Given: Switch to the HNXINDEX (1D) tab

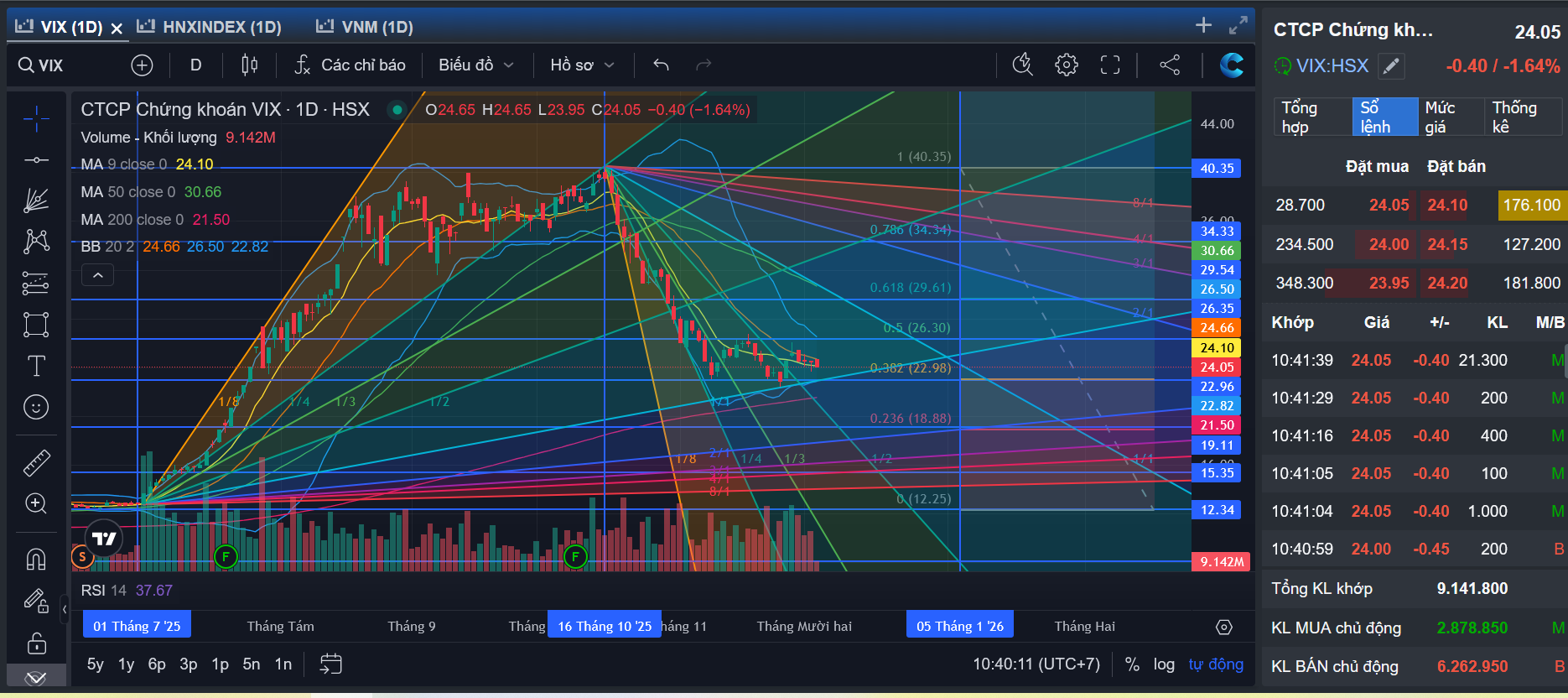Looking at the screenshot, I should coord(210,27).
